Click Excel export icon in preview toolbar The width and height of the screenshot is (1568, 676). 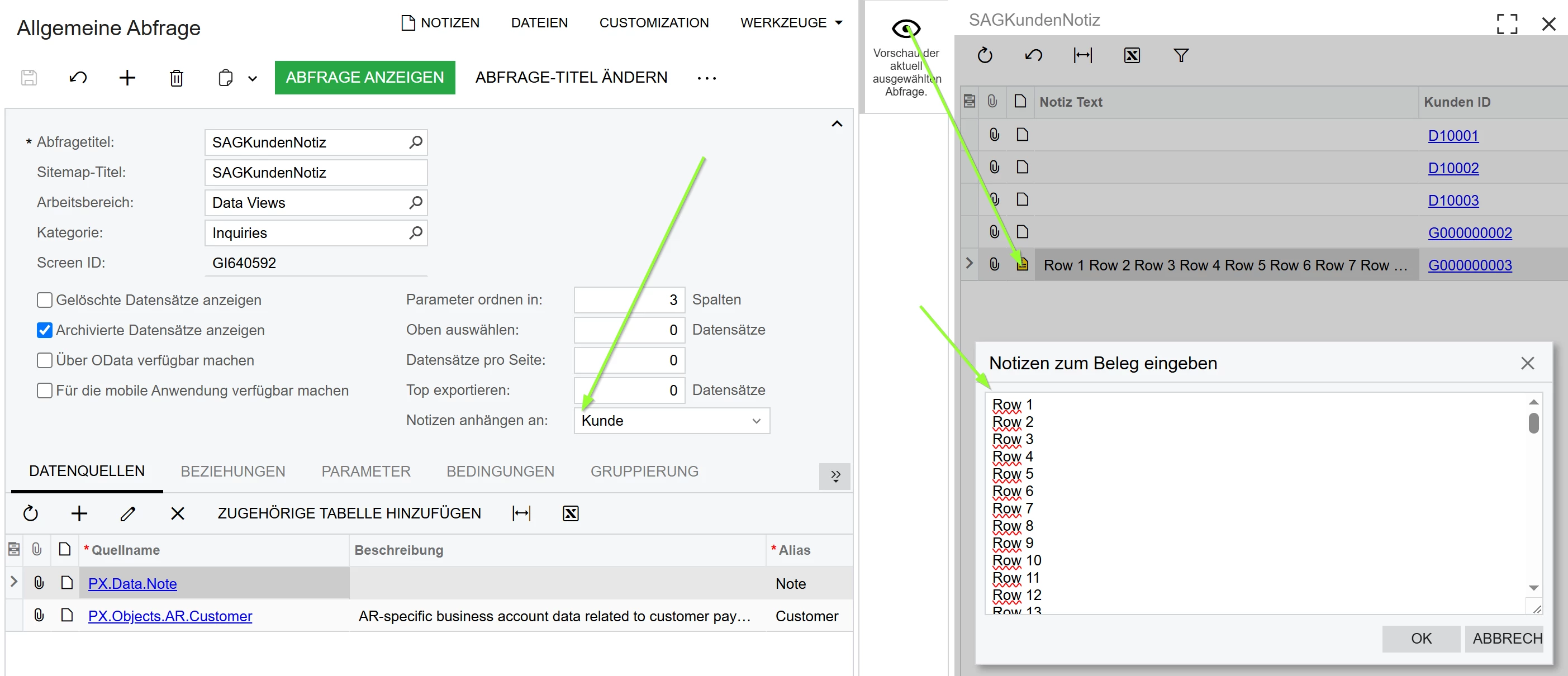[1132, 55]
